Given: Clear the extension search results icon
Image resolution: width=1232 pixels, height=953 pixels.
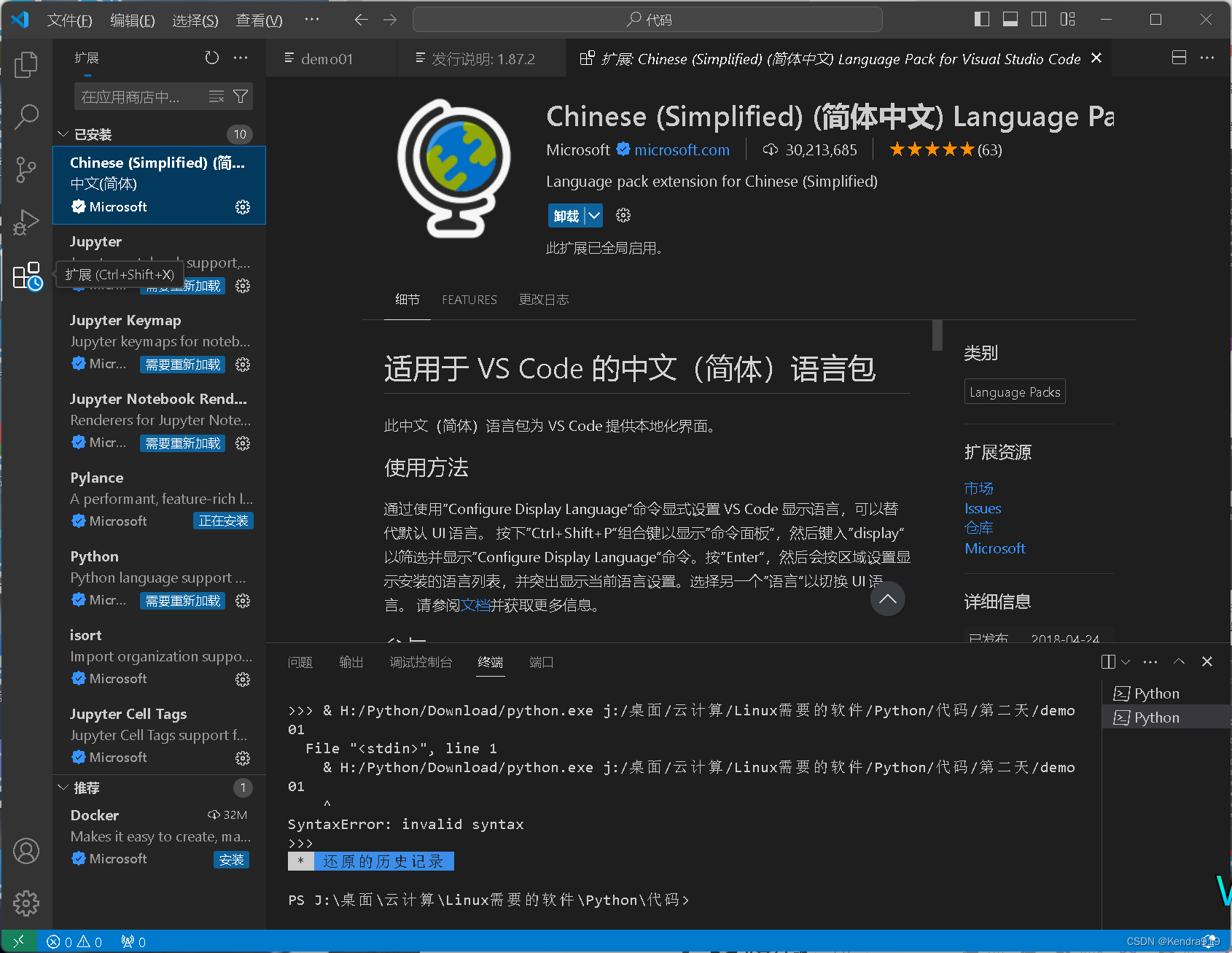Looking at the screenshot, I should click(217, 97).
